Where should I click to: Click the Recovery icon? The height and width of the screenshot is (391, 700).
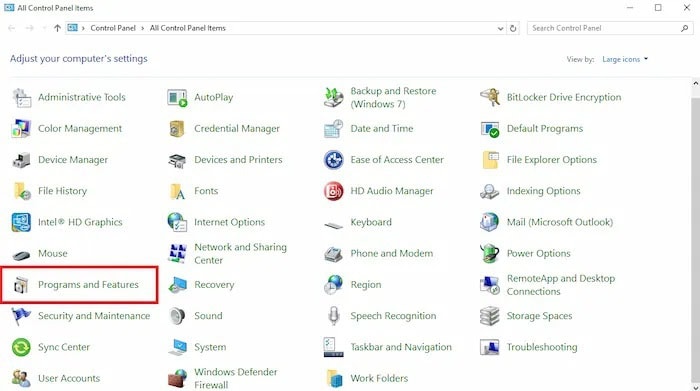(177, 285)
